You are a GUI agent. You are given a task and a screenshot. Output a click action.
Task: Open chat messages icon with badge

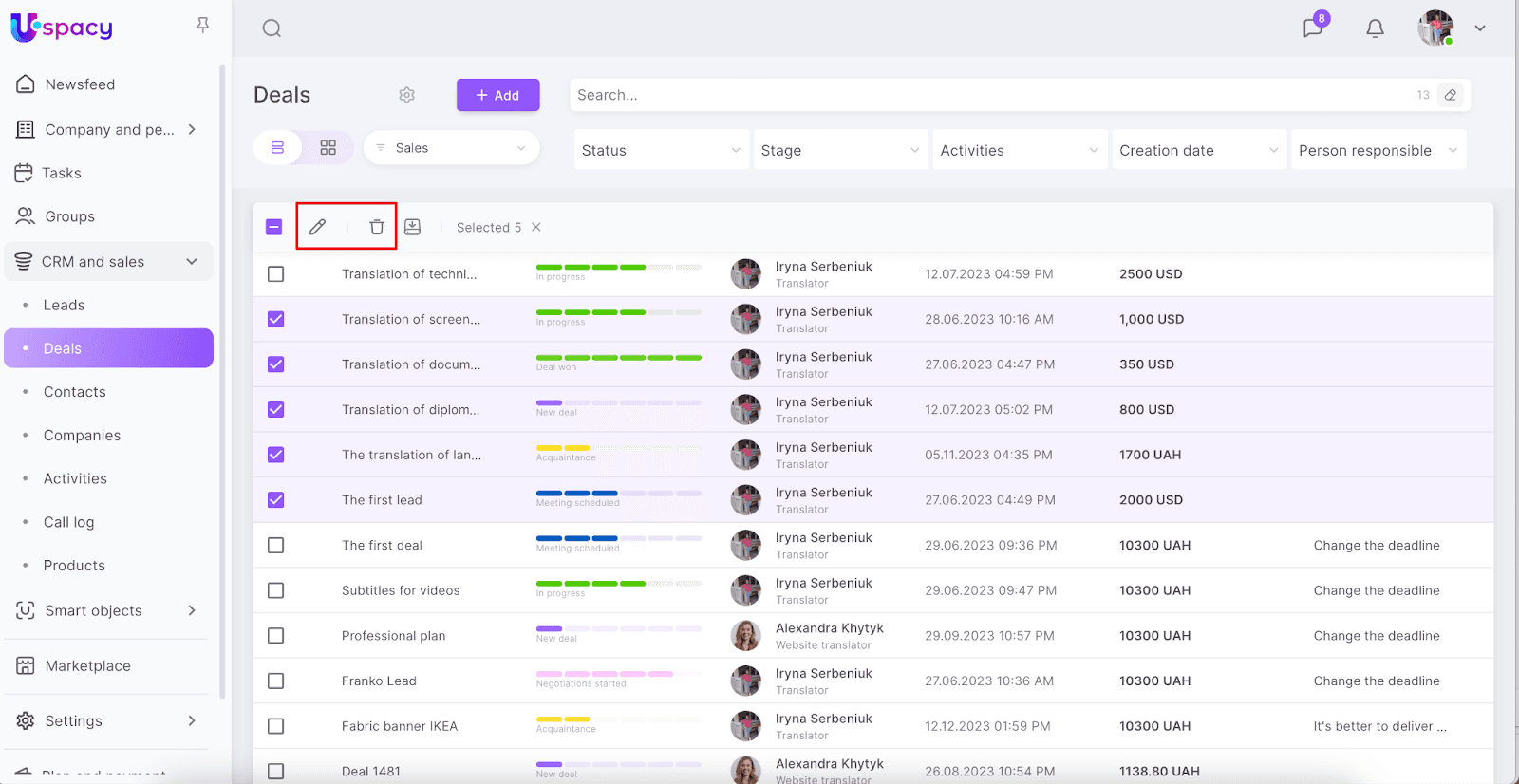pyautogui.click(x=1313, y=28)
